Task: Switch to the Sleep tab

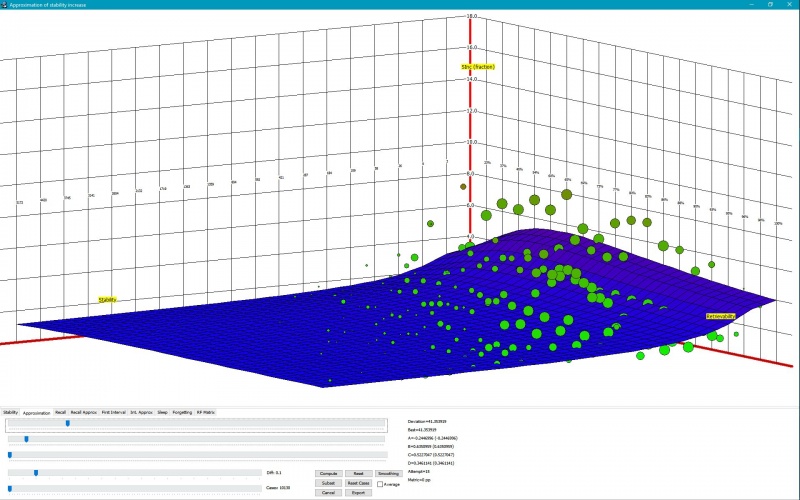Action: point(162,412)
